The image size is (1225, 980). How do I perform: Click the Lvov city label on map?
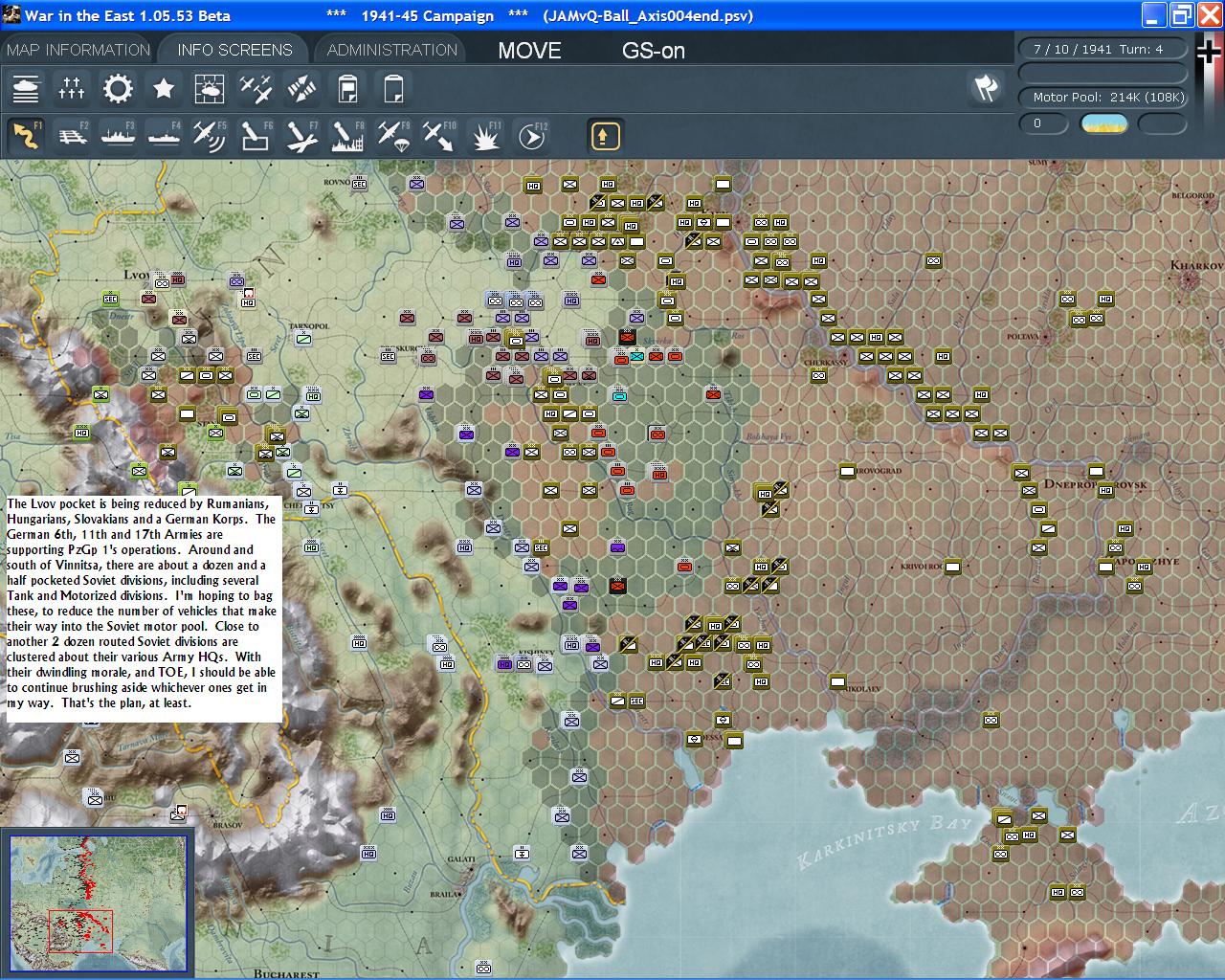137,275
